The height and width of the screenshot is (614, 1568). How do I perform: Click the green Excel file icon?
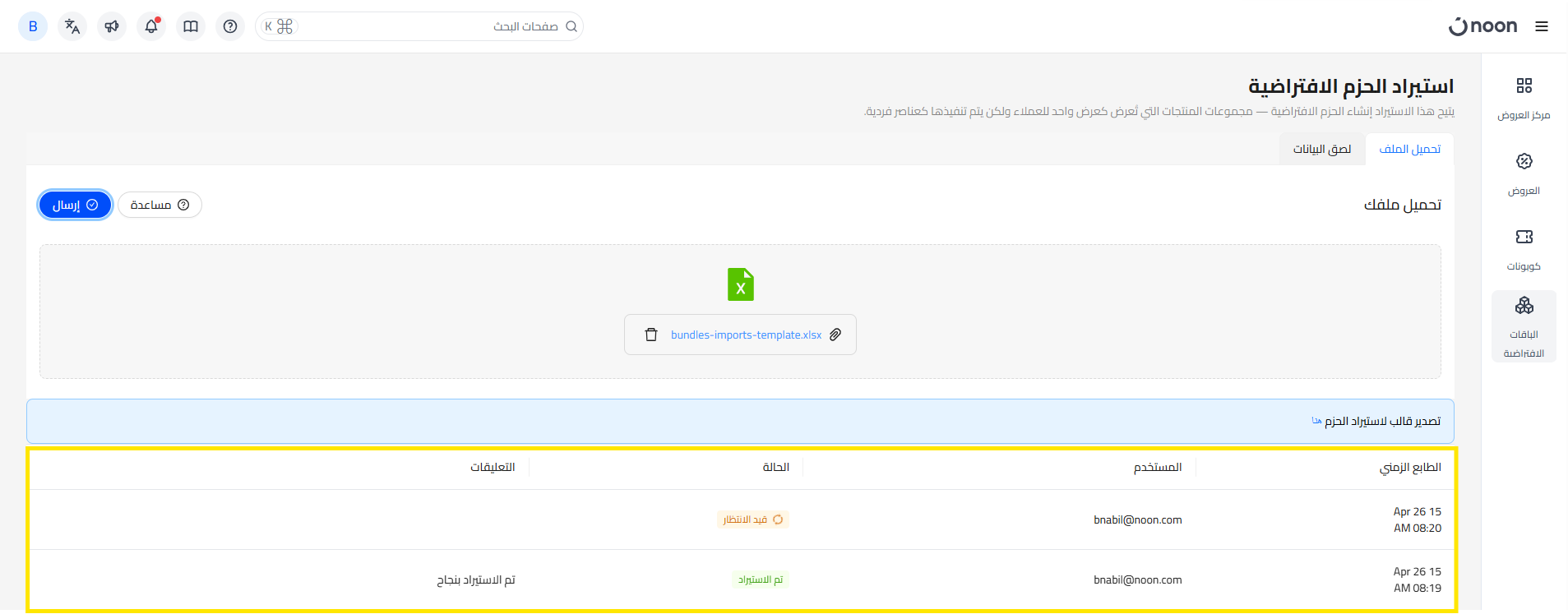[740, 284]
